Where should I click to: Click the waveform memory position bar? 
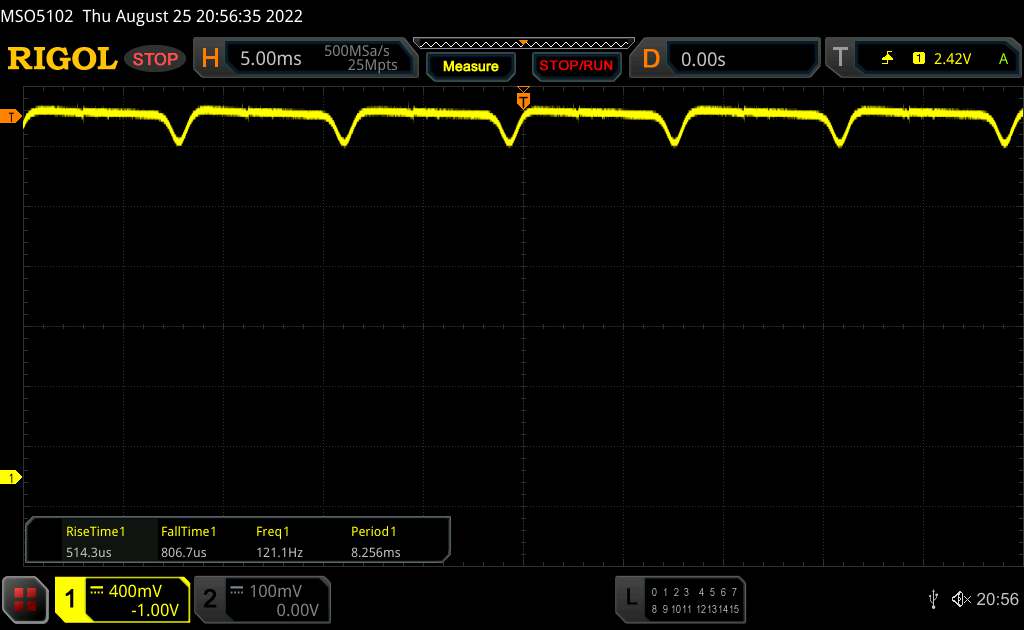pyautogui.click(x=524, y=44)
